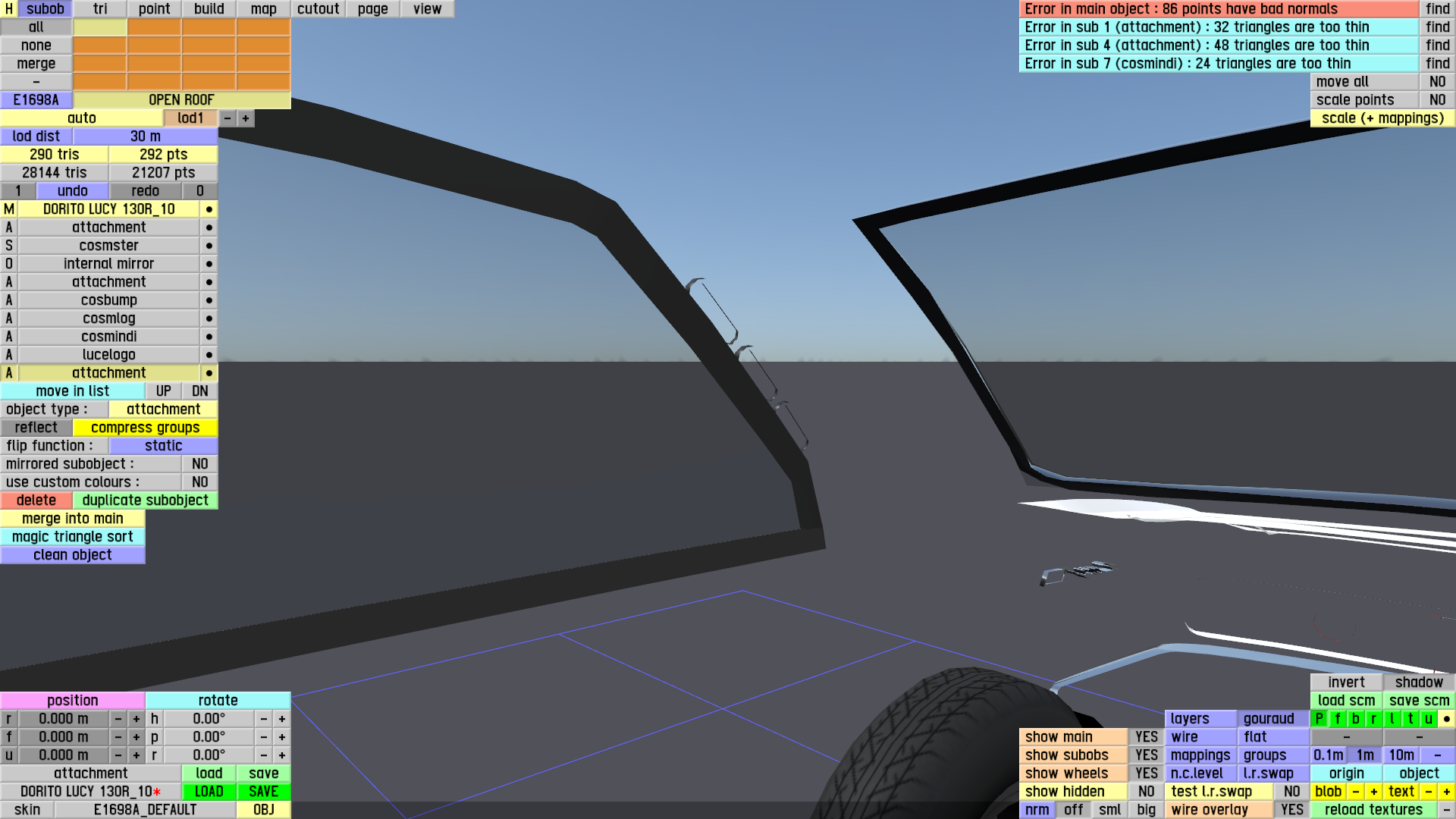This screenshot has width=1456, height=819.
Task: Toggle show hidden NO value
Action: tap(1146, 792)
